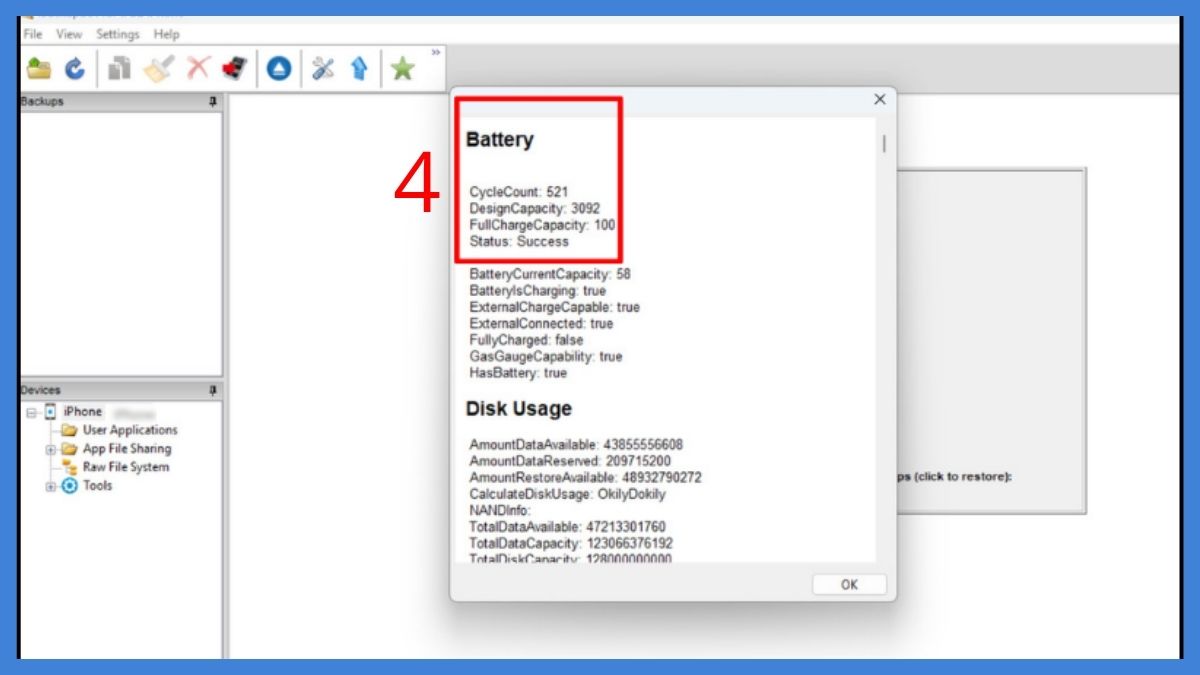
Task: Click the GasGaugeCapability: true line
Action: (x=546, y=356)
